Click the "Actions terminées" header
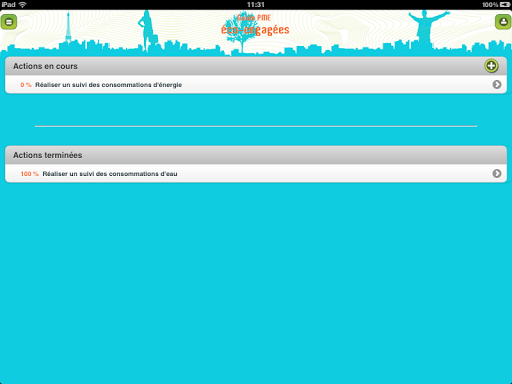This screenshot has height=384, width=512. pyautogui.click(x=48, y=155)
